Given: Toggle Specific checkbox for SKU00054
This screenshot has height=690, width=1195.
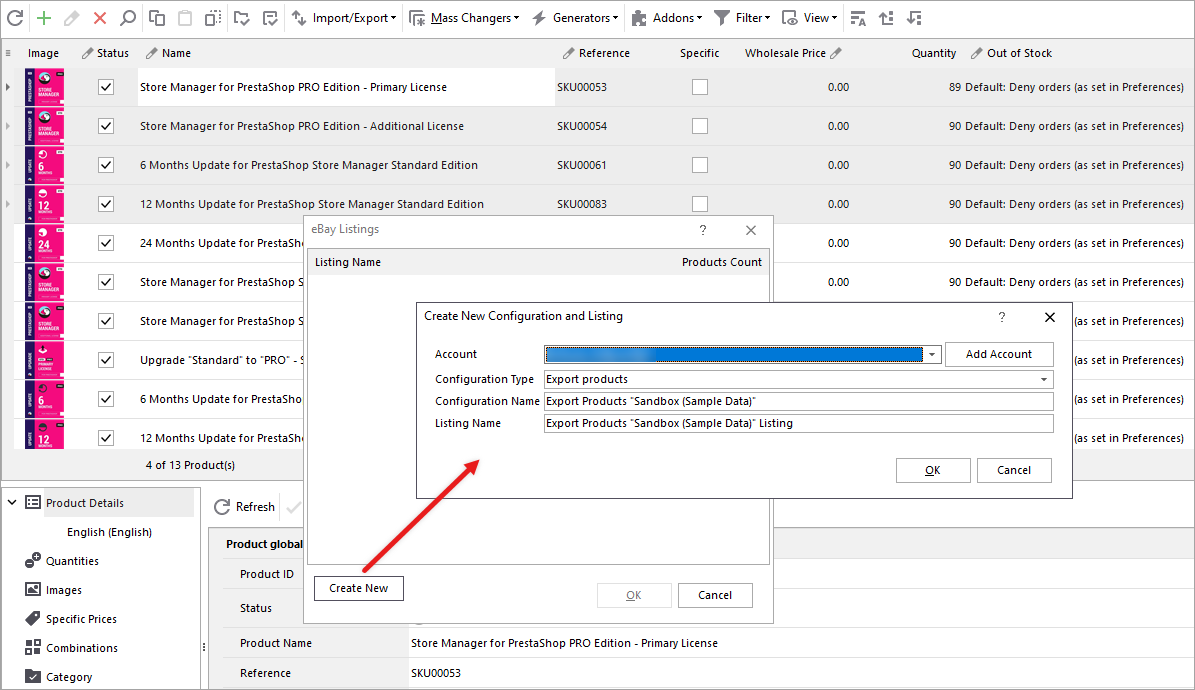Looking at the screenshot, I should (x=700, y=126).
